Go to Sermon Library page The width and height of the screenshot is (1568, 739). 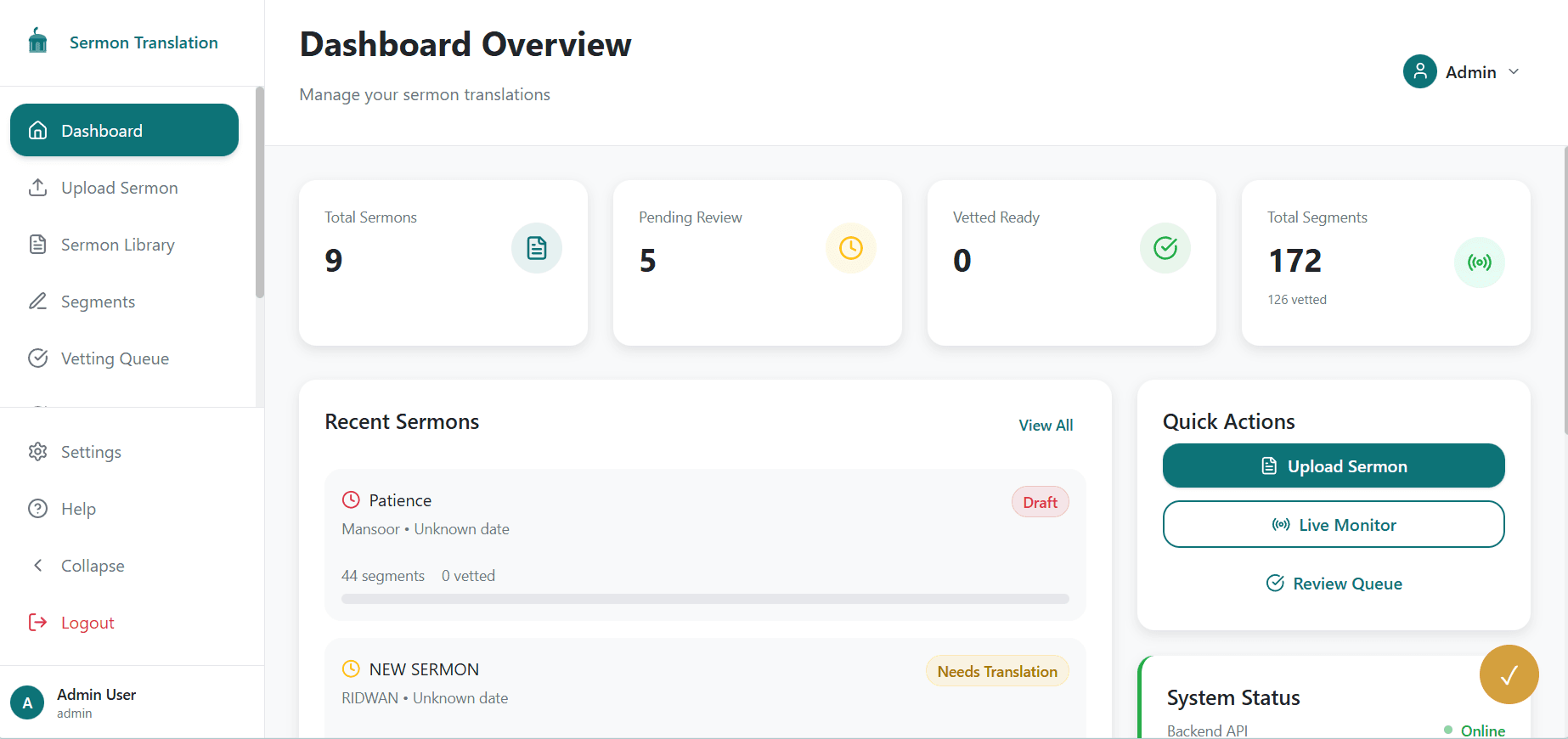(x=117, y=245)
